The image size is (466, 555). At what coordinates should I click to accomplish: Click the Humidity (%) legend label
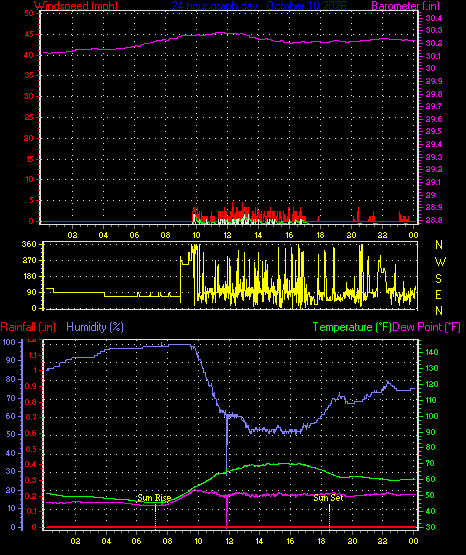click(x=95, y=327)
